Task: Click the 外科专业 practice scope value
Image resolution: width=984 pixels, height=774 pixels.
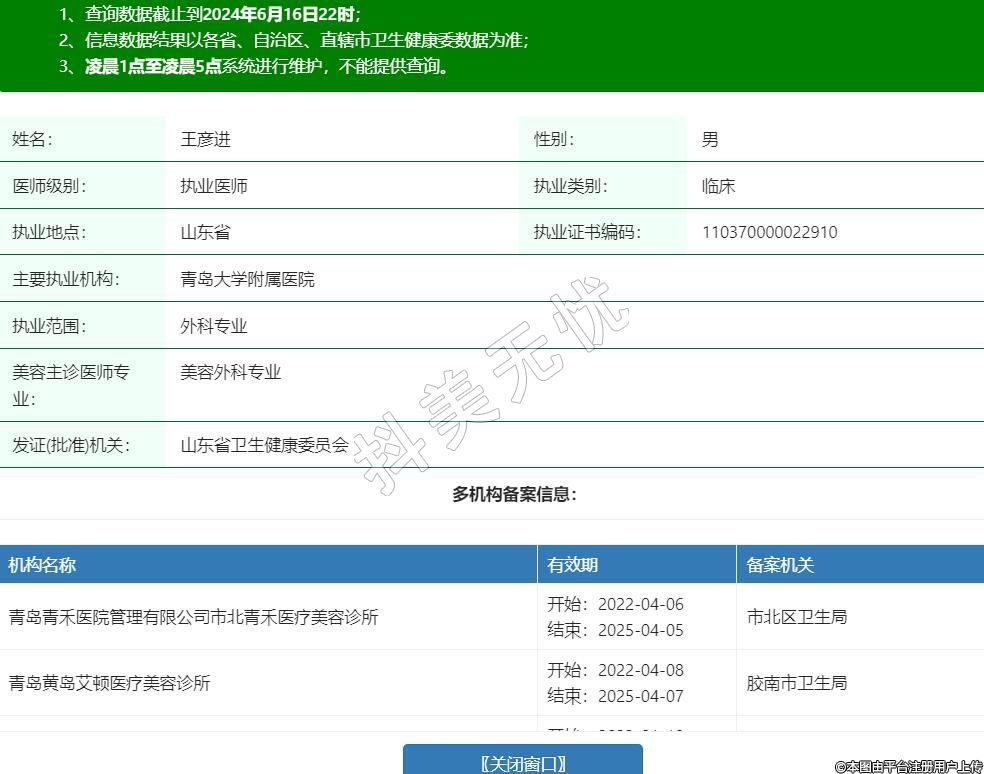Action: 214,326
